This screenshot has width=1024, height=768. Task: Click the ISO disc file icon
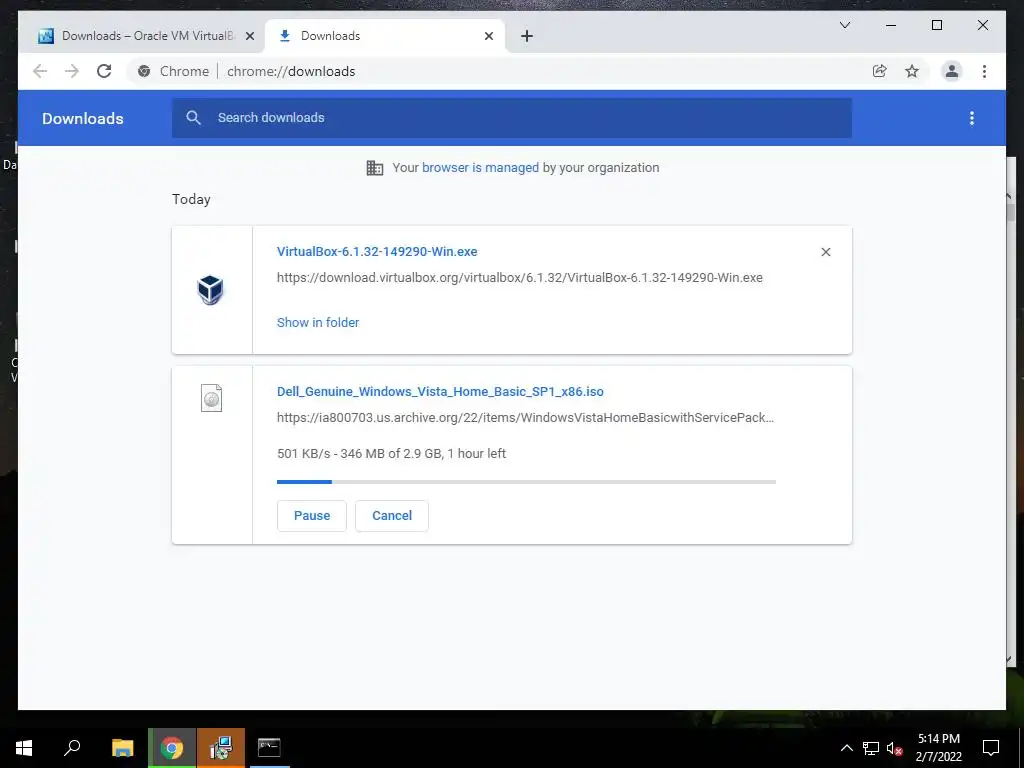click(x=211, y=398)
